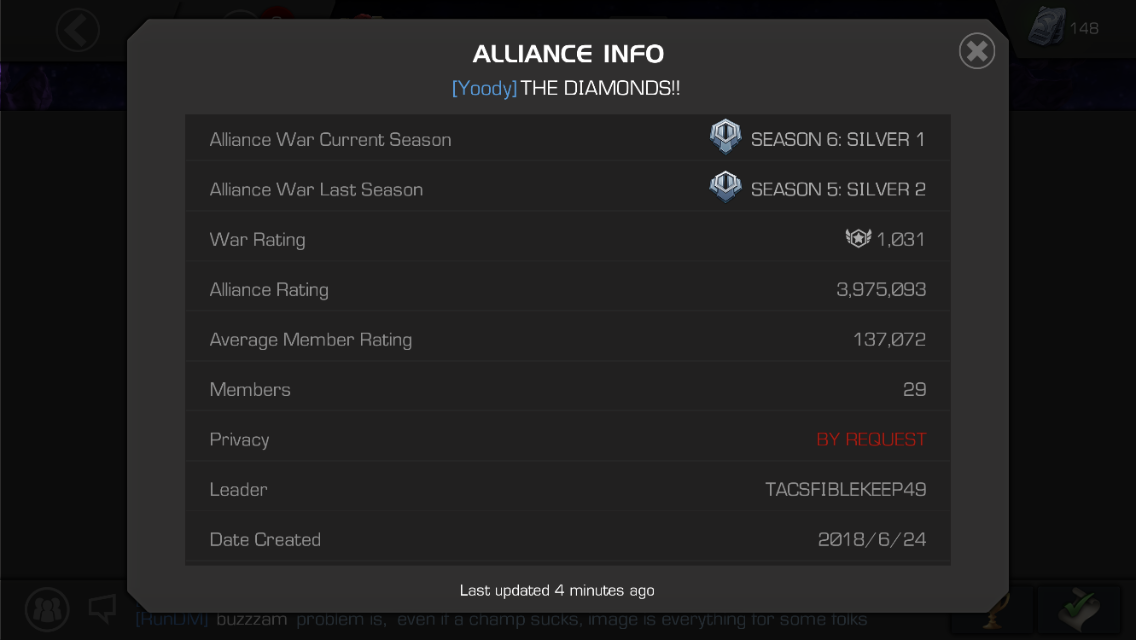1136x640 pixels.
Task: Click the Season 5 Silver badge icon
Action: coord(725,187)
